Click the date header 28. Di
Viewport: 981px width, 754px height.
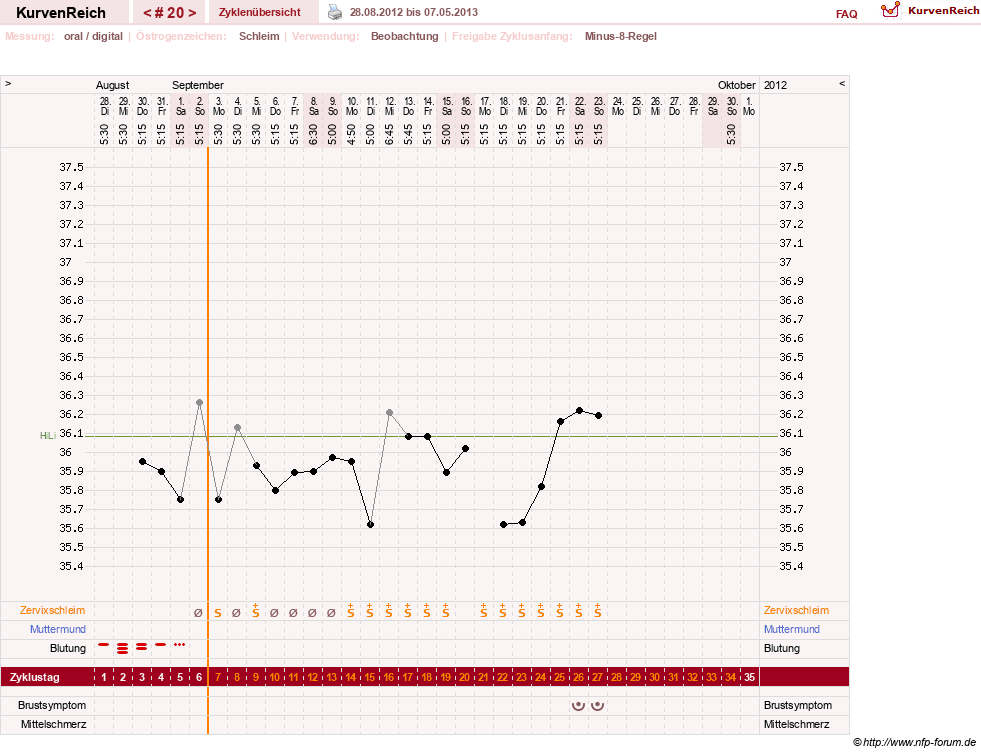(x=104, y=106)
